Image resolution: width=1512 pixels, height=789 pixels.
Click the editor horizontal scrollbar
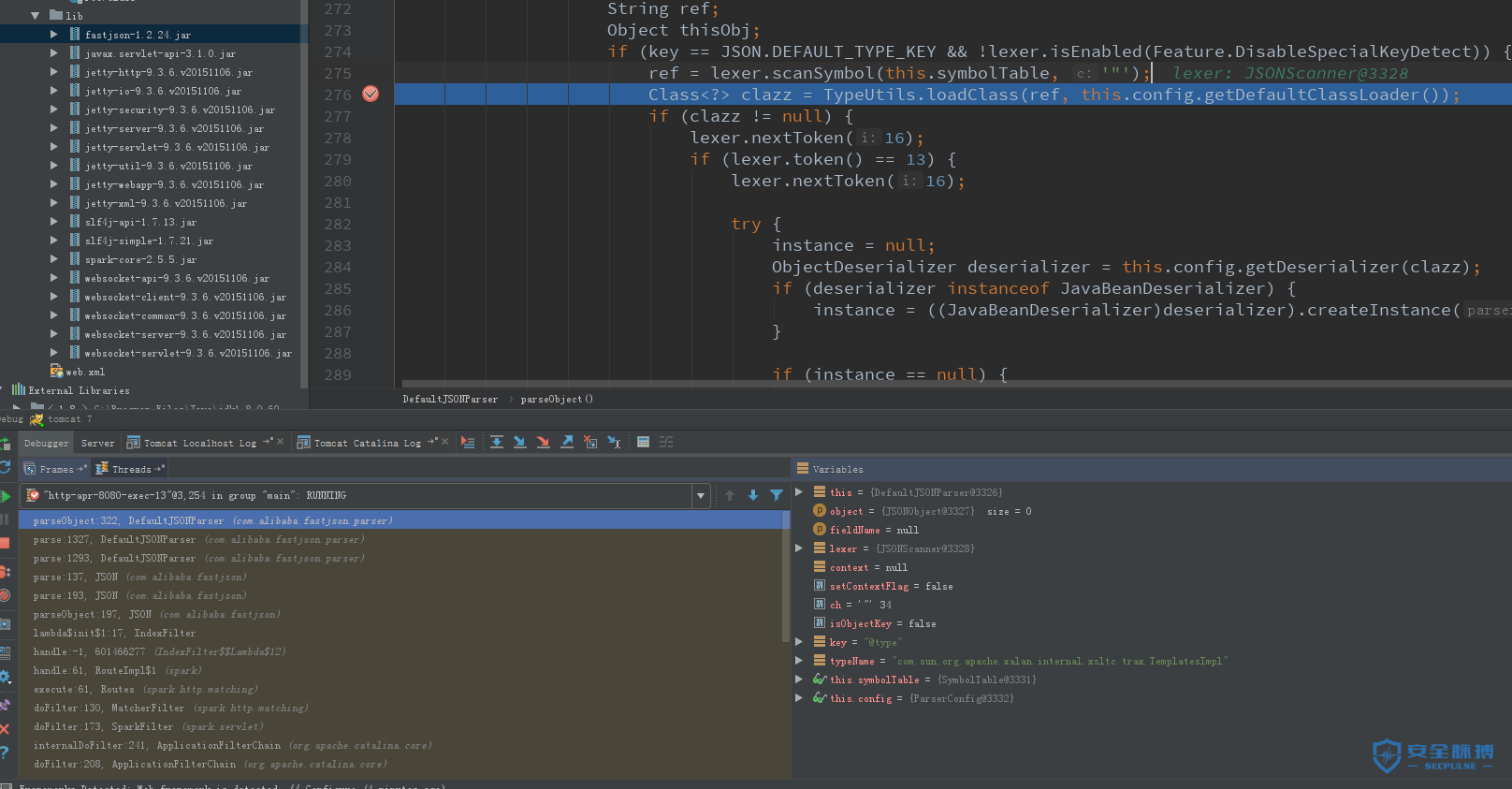click(956, 383)
